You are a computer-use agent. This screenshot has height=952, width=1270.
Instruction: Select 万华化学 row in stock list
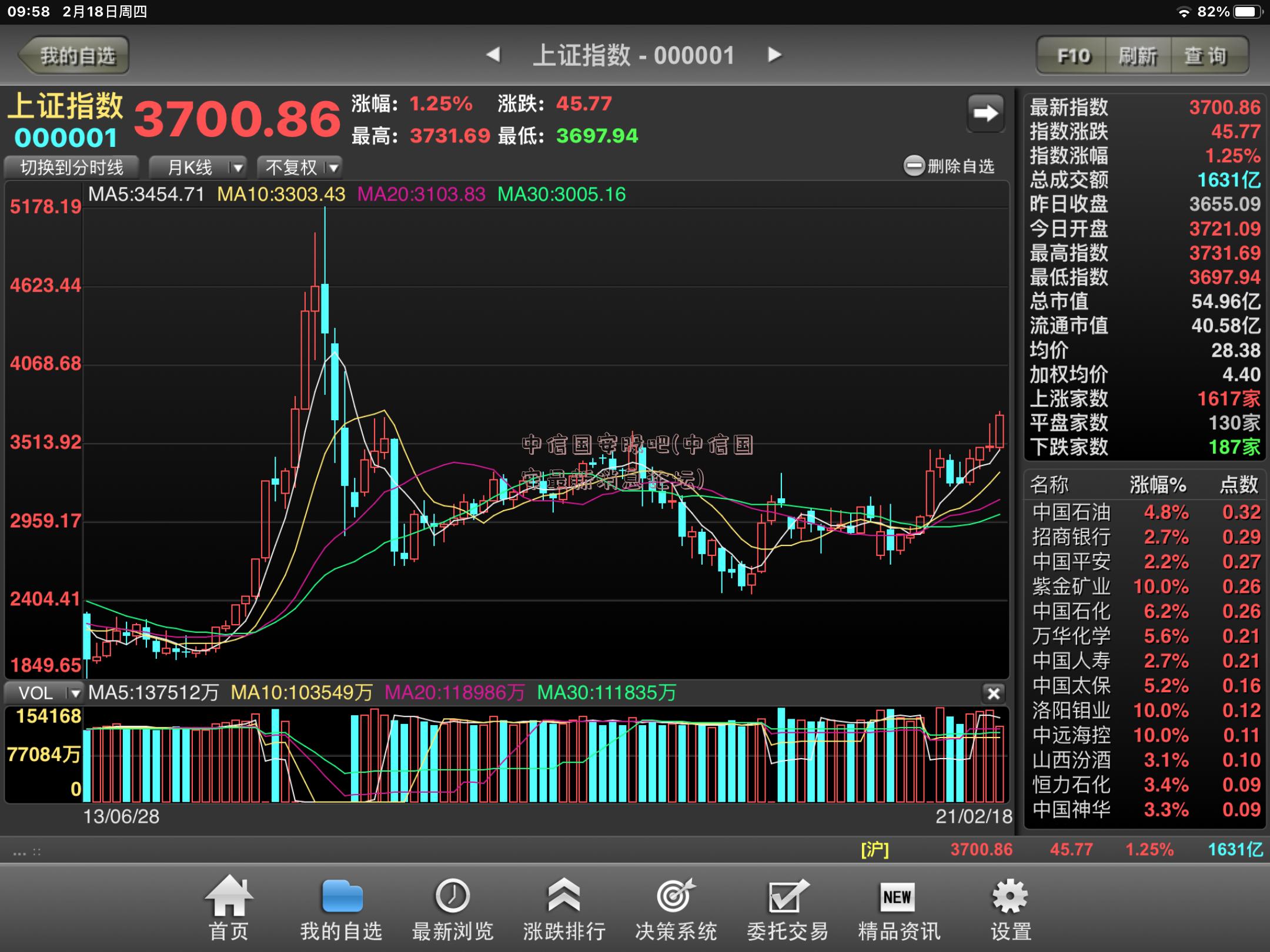click(x=1145, y=636)
